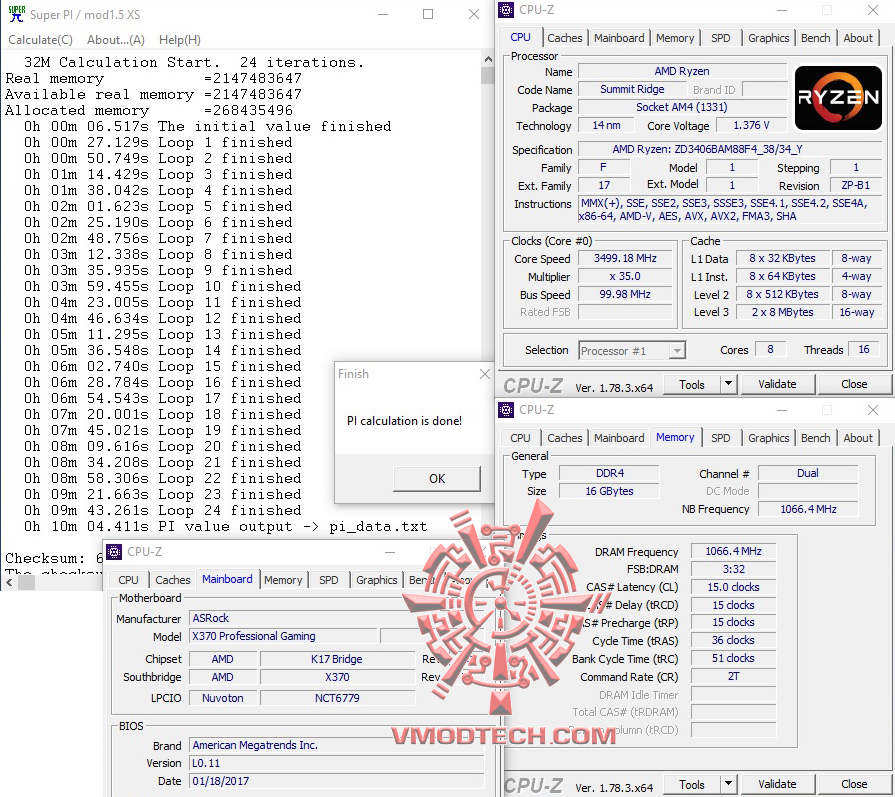Expand Tools dropdown arrow in Memory CPU-Z window
Screen dimensions: 895x797
pos(729,784)
